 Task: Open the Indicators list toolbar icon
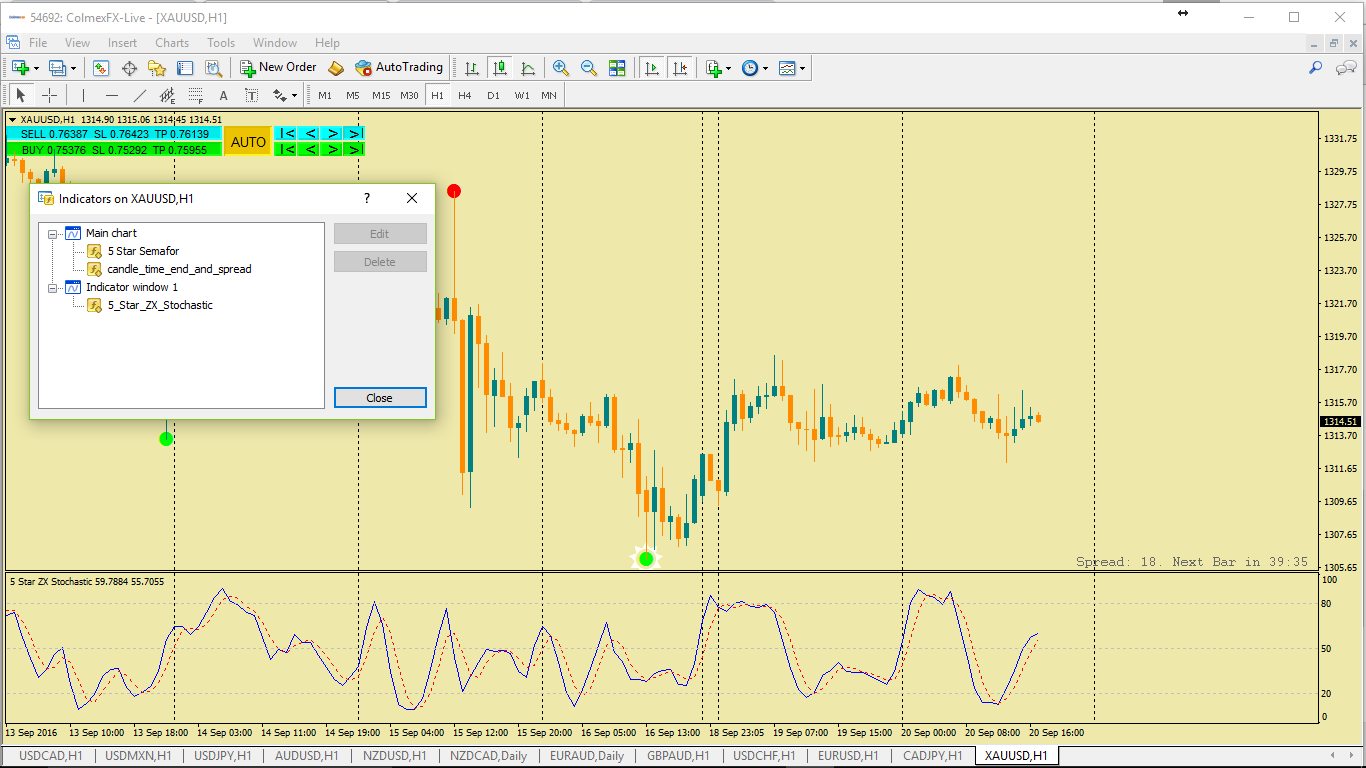[714, 68]
